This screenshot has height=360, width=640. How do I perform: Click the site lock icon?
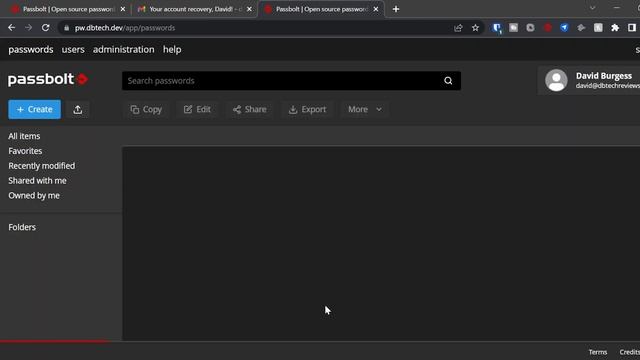67,28
